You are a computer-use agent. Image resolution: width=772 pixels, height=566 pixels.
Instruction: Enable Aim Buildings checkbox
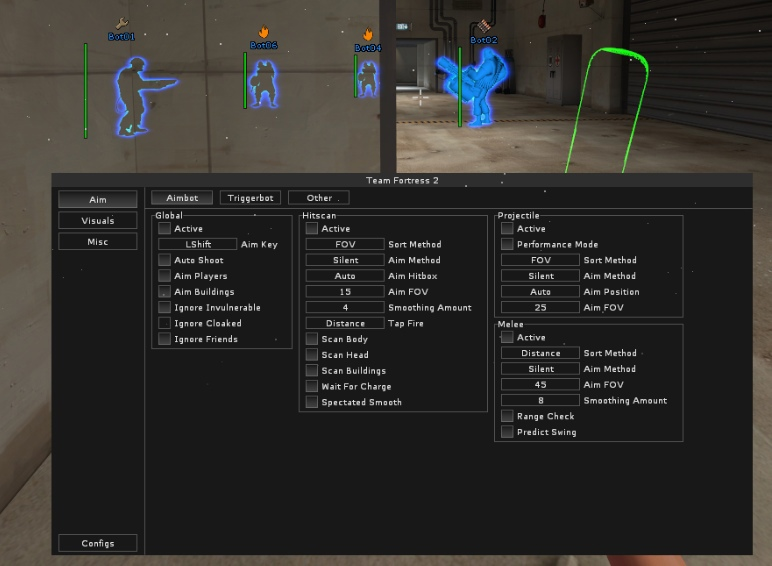[164, 291]
